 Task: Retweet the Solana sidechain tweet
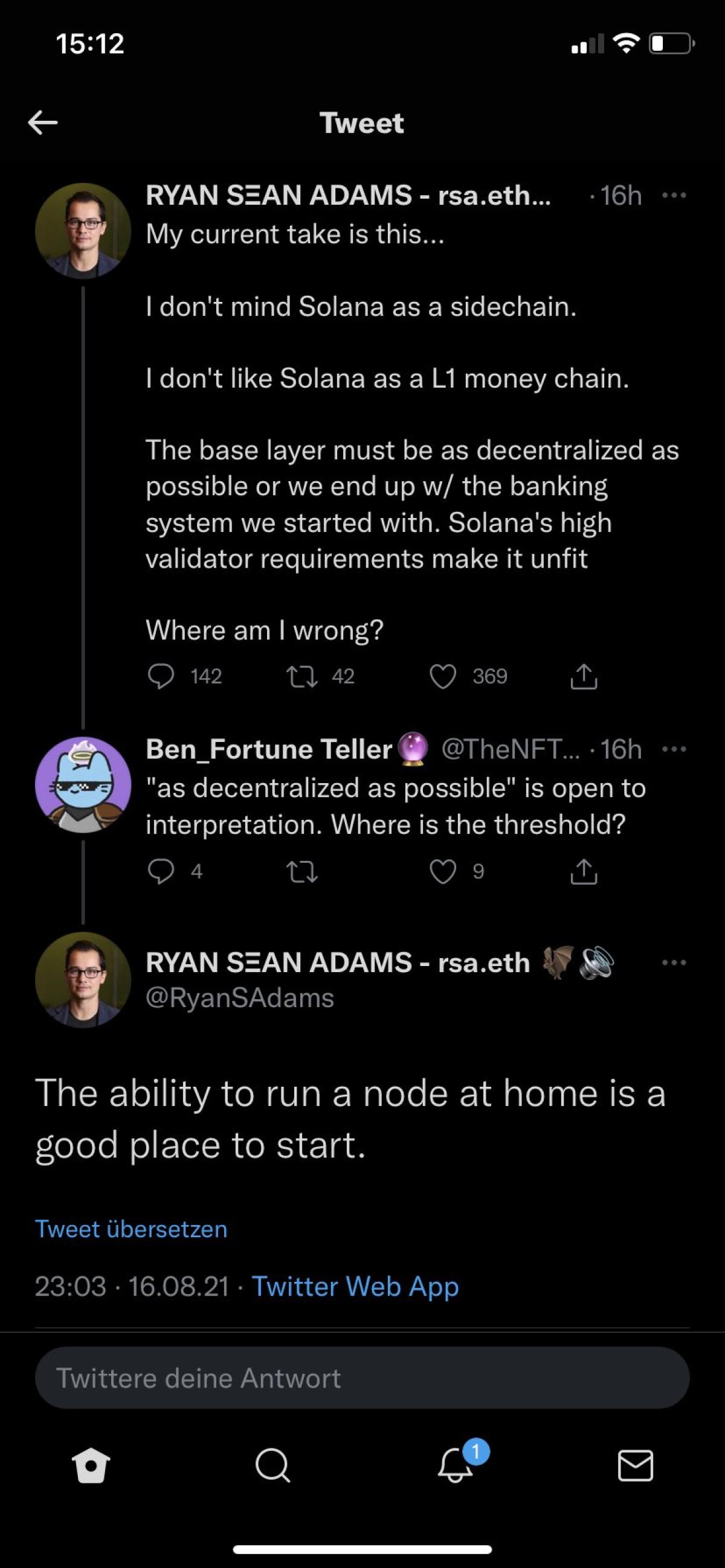(x=302, y=676)
